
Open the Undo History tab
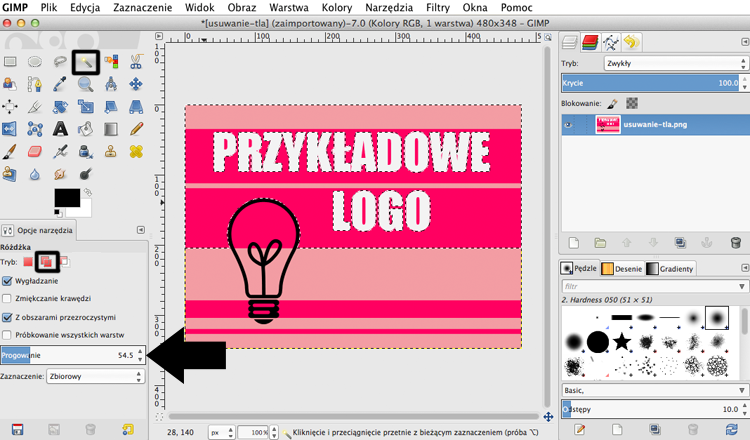631,43
